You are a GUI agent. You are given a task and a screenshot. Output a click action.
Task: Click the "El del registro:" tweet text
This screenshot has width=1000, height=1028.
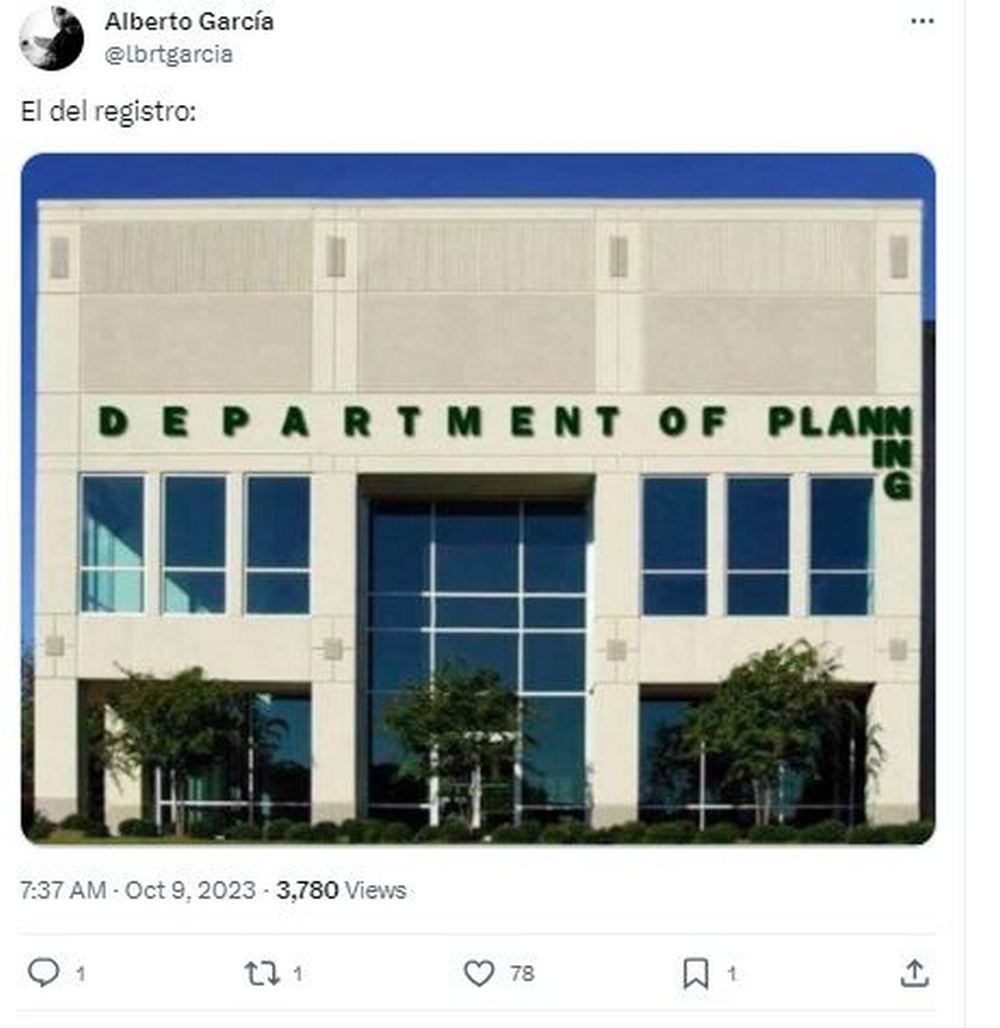click(x=108, y=111)
